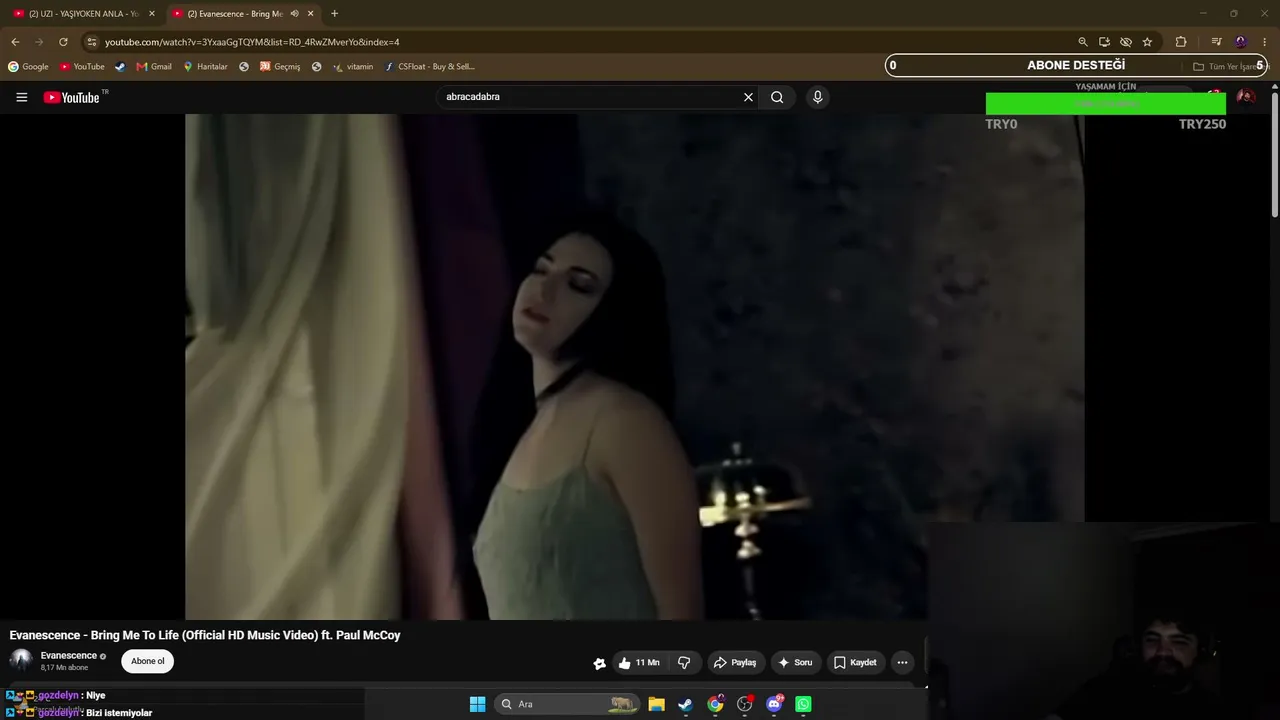This screenshot has width=1280, height=720.
Task: Open the Google bookmark
Action: 28,67
